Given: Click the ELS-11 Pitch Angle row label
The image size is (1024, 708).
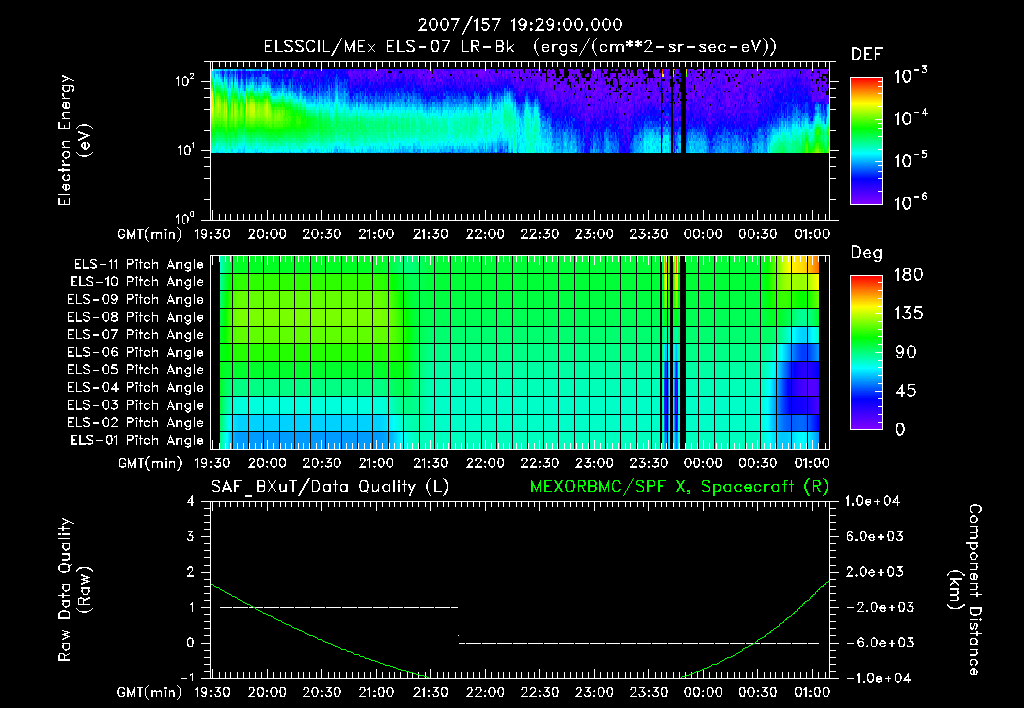Looking at the screenshot, I should (138, 265).
